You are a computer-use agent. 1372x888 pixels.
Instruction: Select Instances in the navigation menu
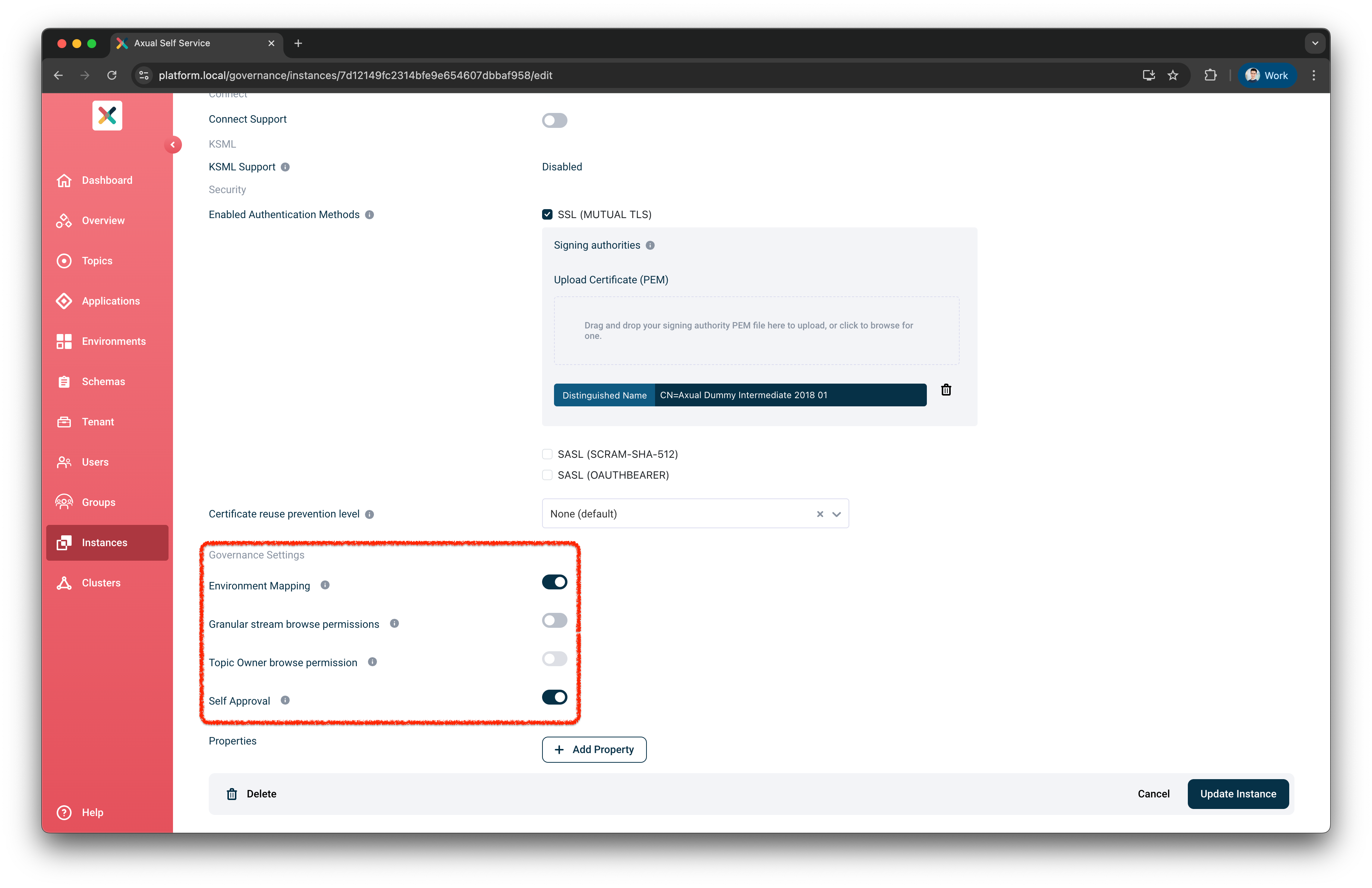(x=104, y=542)
